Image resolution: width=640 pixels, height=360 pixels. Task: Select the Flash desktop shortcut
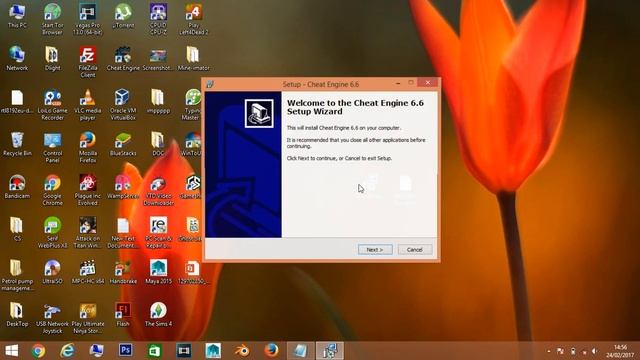[x=123, y=314]
